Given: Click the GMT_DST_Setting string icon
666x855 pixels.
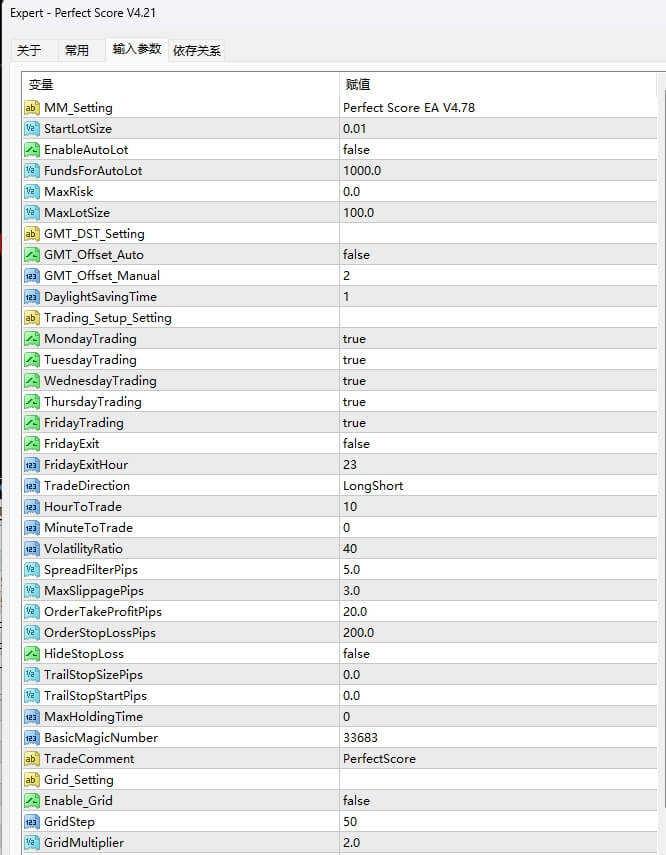Looking at the screenshot, I should tap(32, 233).
